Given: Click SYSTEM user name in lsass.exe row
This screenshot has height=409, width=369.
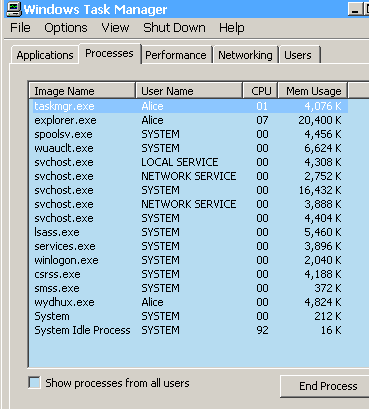Looking at the screenshot, I should pyautogui.click(x=160, y=232).
